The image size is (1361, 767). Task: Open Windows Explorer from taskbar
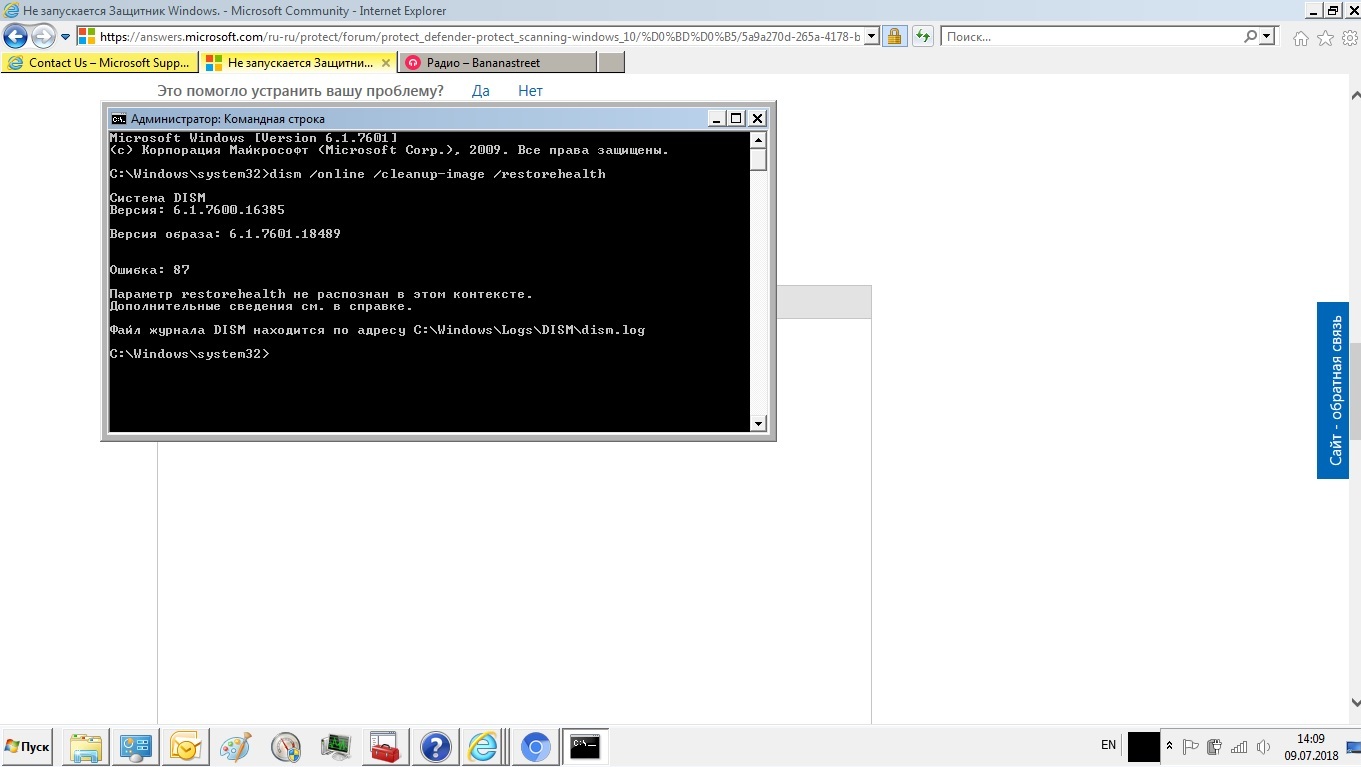tap(86, 747)
